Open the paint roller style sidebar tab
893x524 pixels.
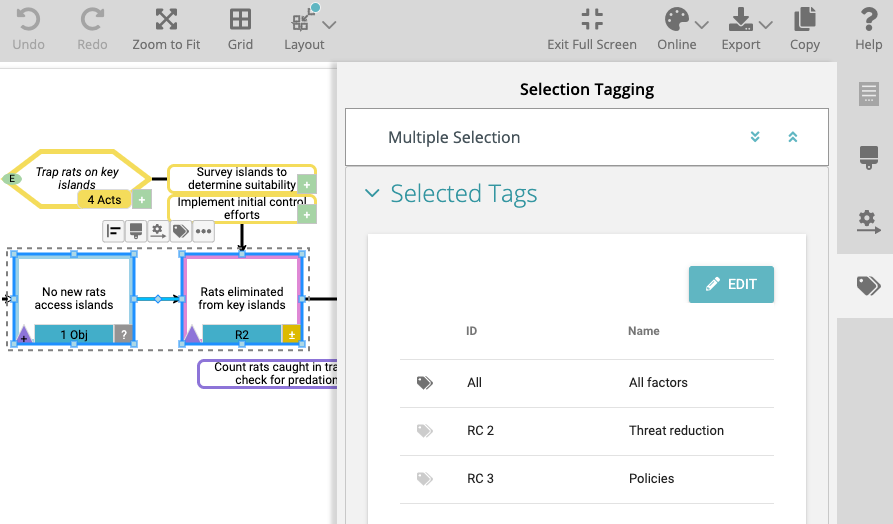[x=868, y=157]
